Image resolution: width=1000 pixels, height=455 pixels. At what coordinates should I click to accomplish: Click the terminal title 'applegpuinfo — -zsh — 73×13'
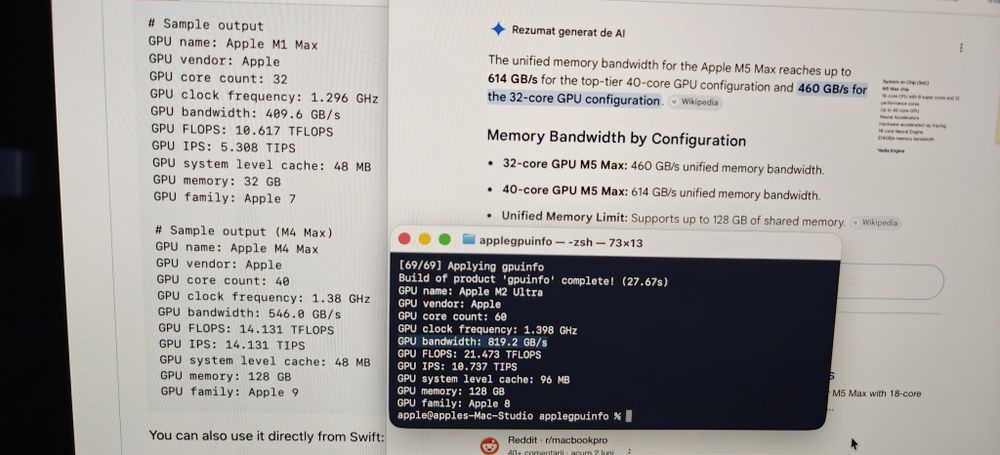561,241
